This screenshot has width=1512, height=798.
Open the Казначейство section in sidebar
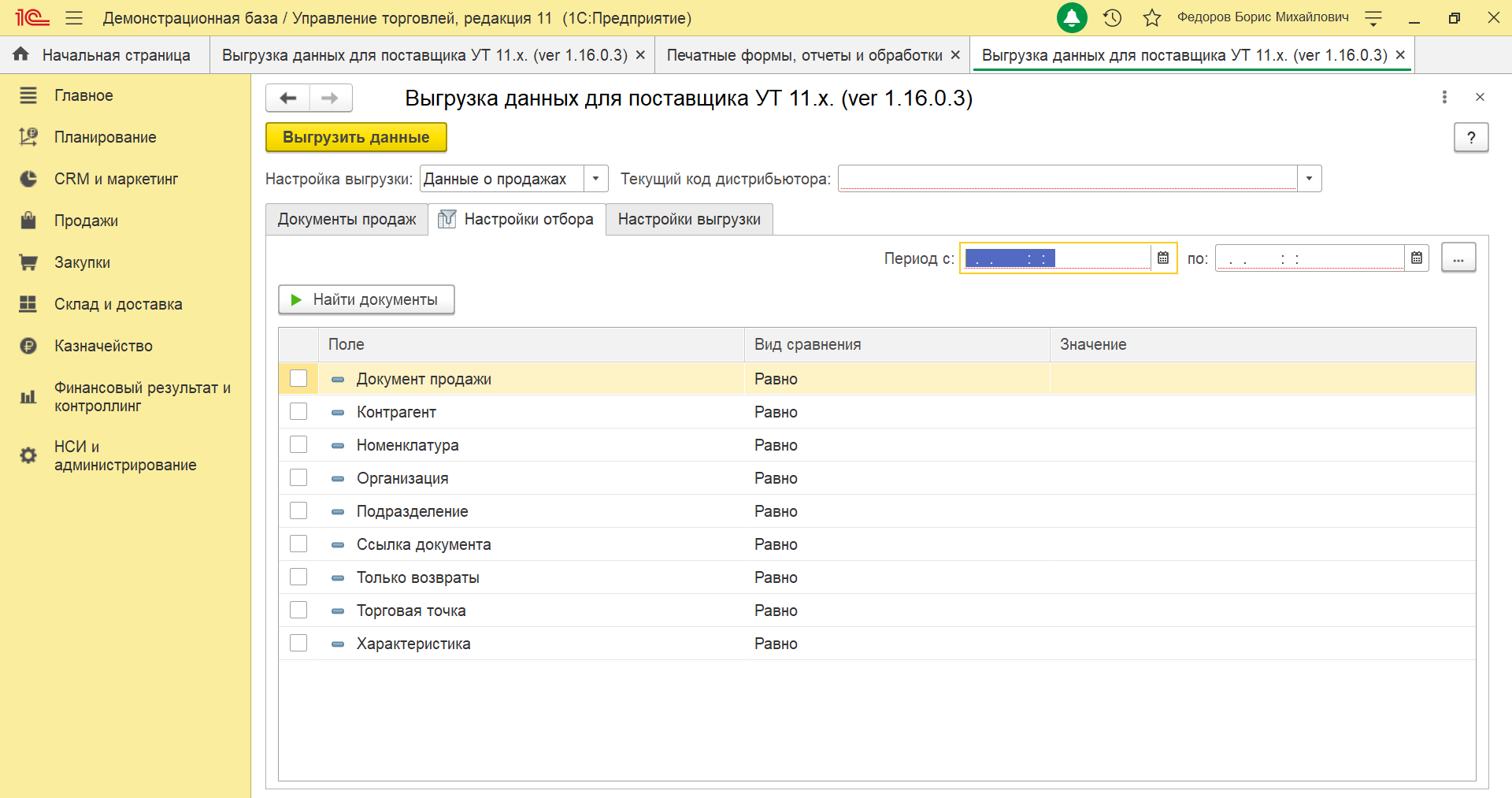click(x=103, y=346)
